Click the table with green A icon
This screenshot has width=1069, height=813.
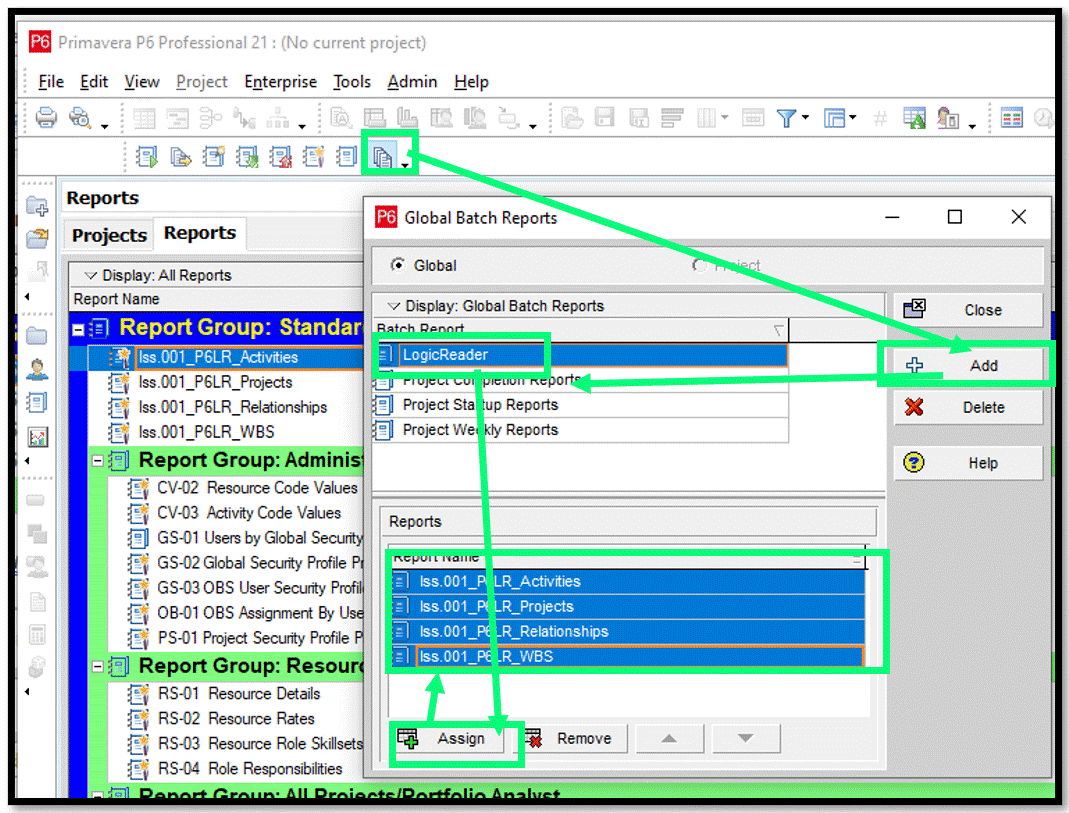coord(914,118)
